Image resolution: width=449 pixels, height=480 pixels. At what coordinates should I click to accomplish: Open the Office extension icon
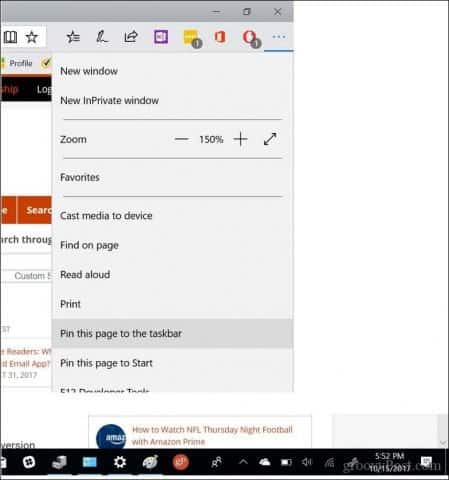pyautogui.click(x=220, y=37)
